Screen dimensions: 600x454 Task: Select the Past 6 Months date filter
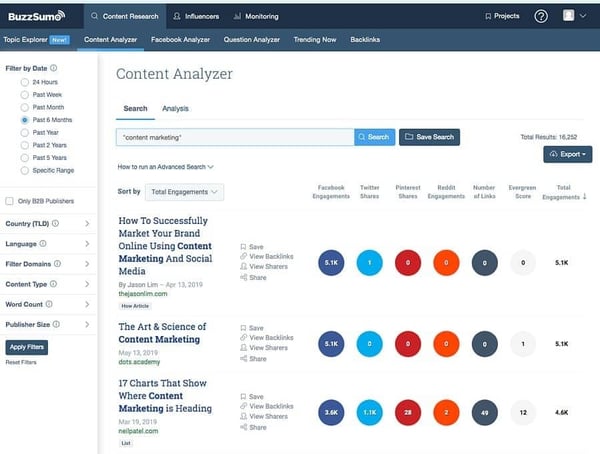24,120
